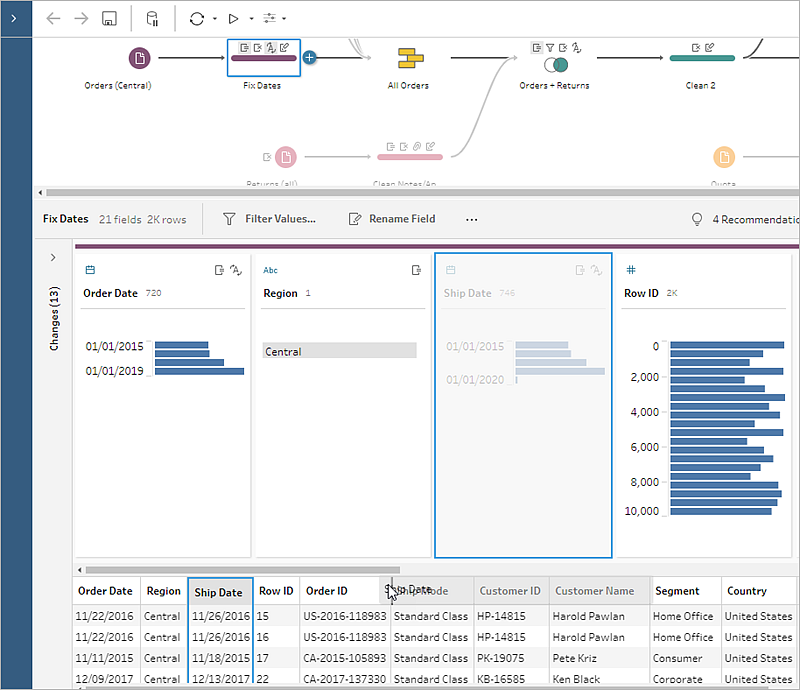The height and width of the screenshot is (690, 800).
Task: Click Filter Values button
Action: [x=269, y=219]
